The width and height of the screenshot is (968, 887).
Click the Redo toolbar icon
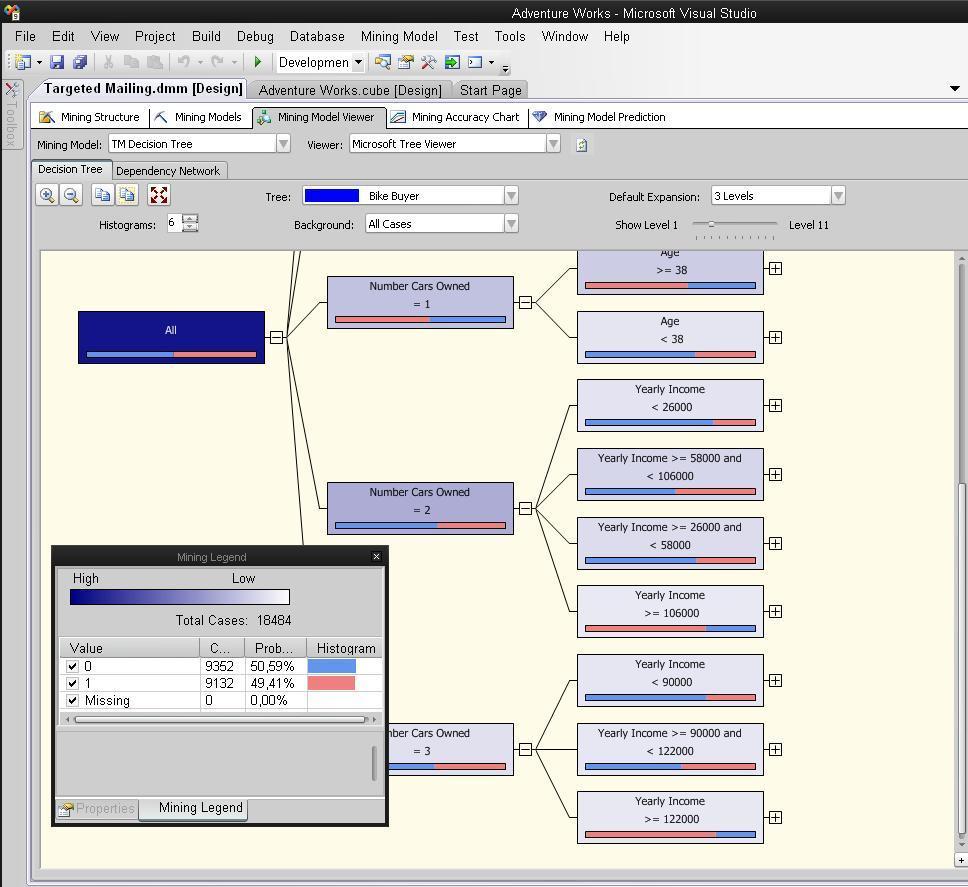tap(217, 62)
